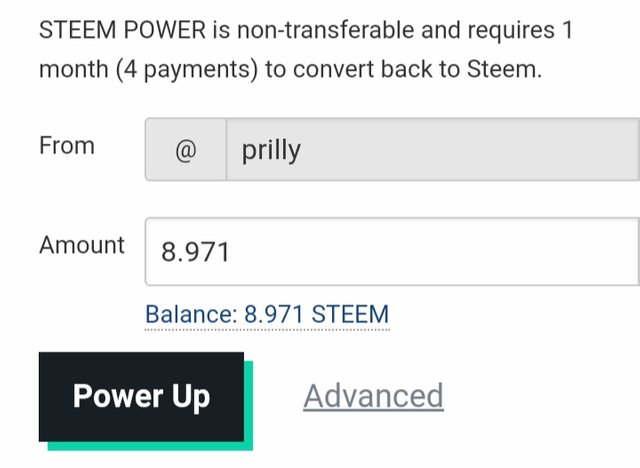This screenshot has height=468, width=640.
Task: Click the text '(4 payments)' in description
Action: point(187,69)
